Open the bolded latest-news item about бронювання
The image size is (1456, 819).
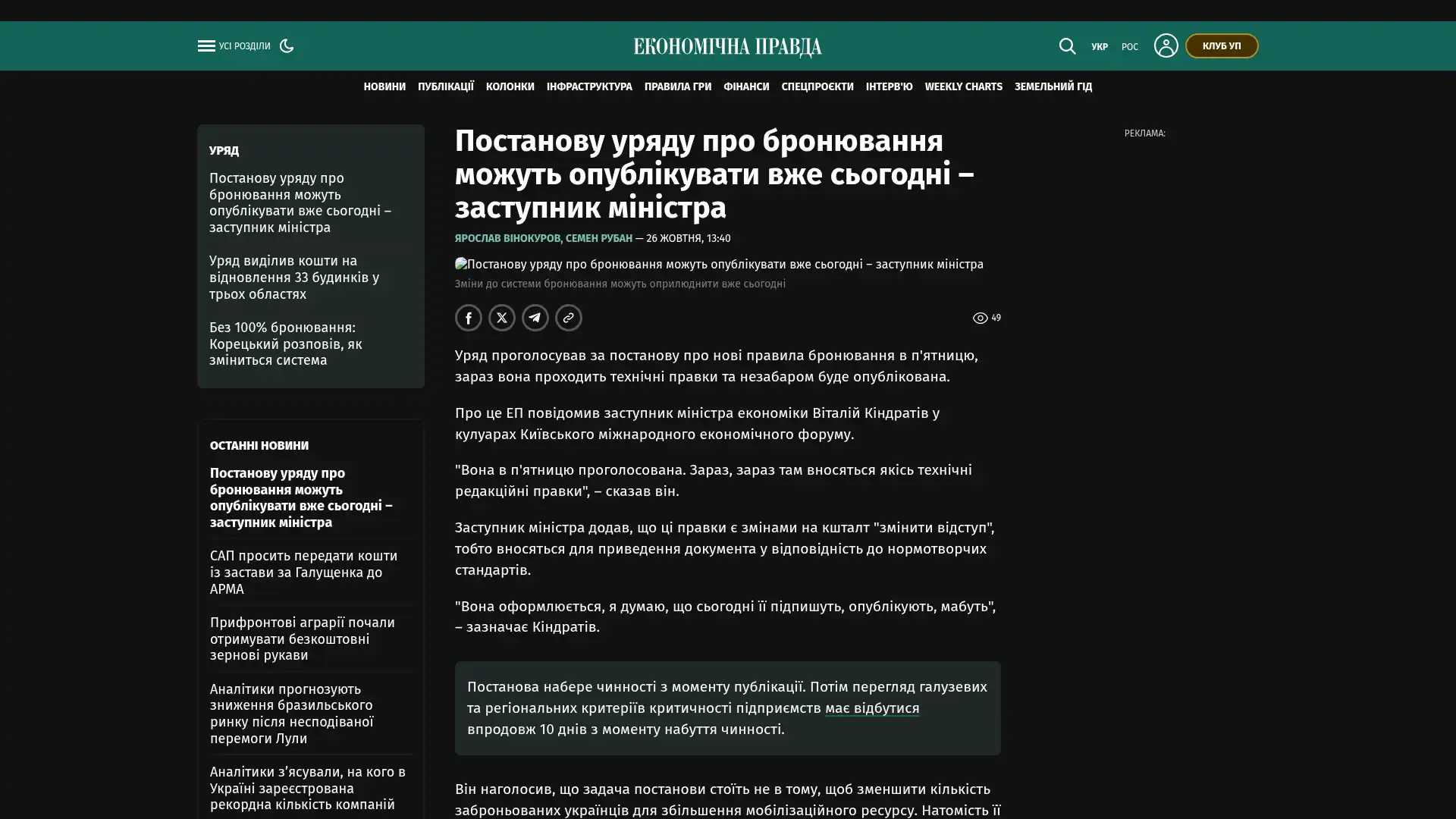[301, 498]
